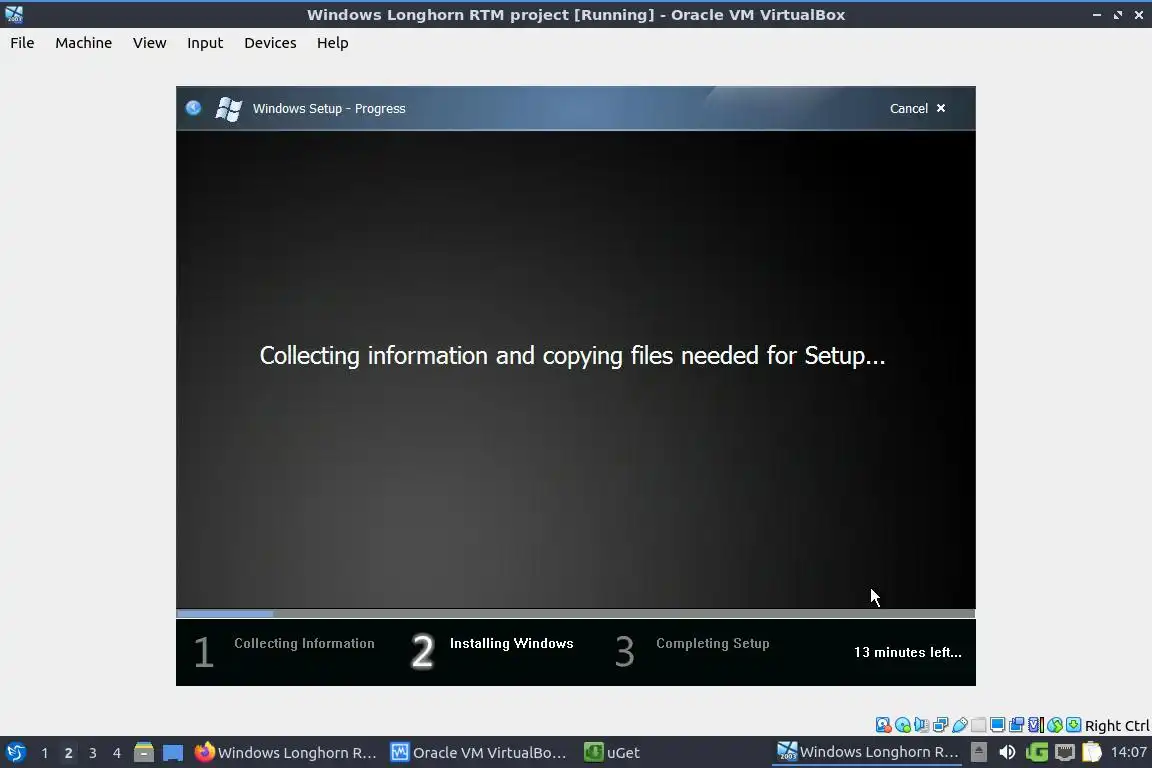Click the Collecting Information step label
This screenshot has height=768, width=1152.
(x=304, y=643)
